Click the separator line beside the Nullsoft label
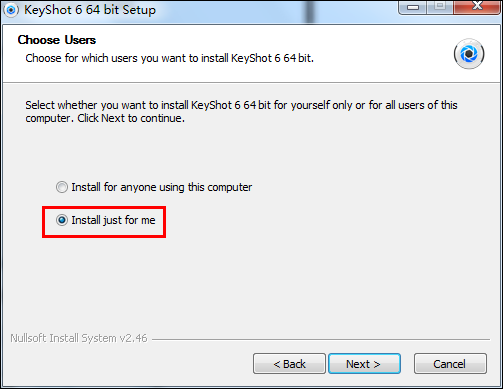The width and height of the screenshot is (503, 389). [321, 340]
